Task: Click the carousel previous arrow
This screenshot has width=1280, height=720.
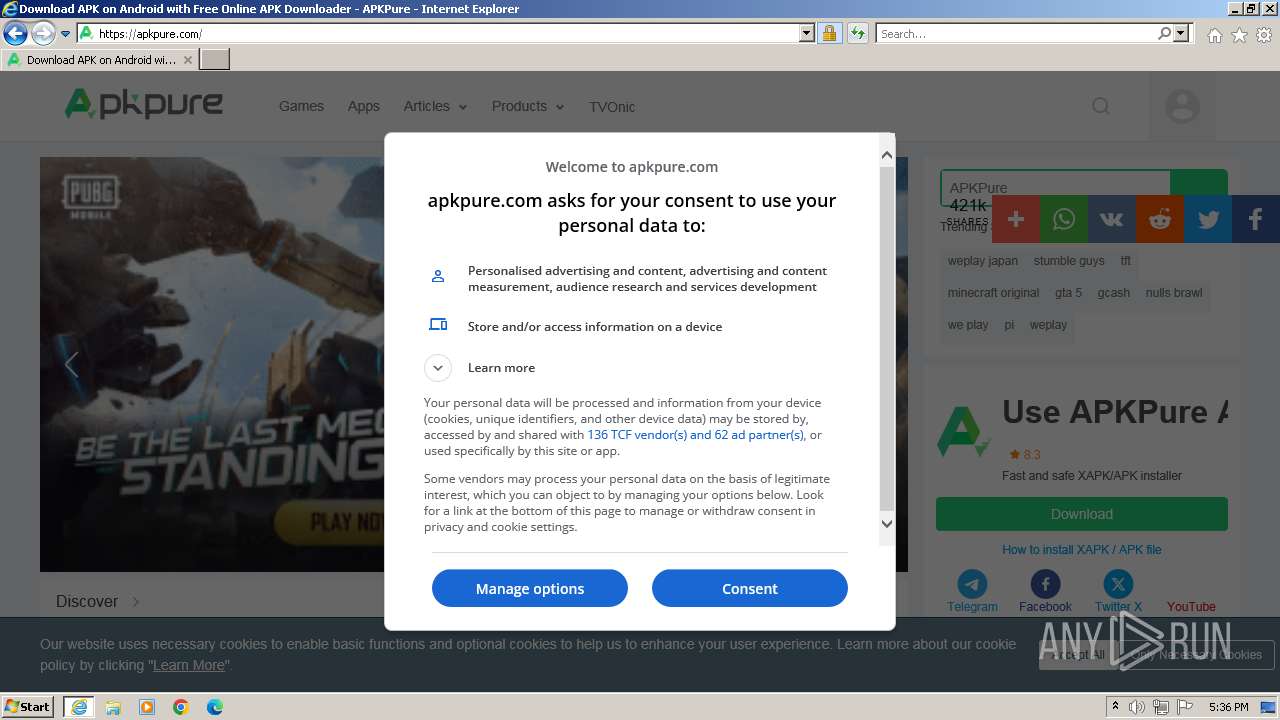Action: click(x=71, y=365)
